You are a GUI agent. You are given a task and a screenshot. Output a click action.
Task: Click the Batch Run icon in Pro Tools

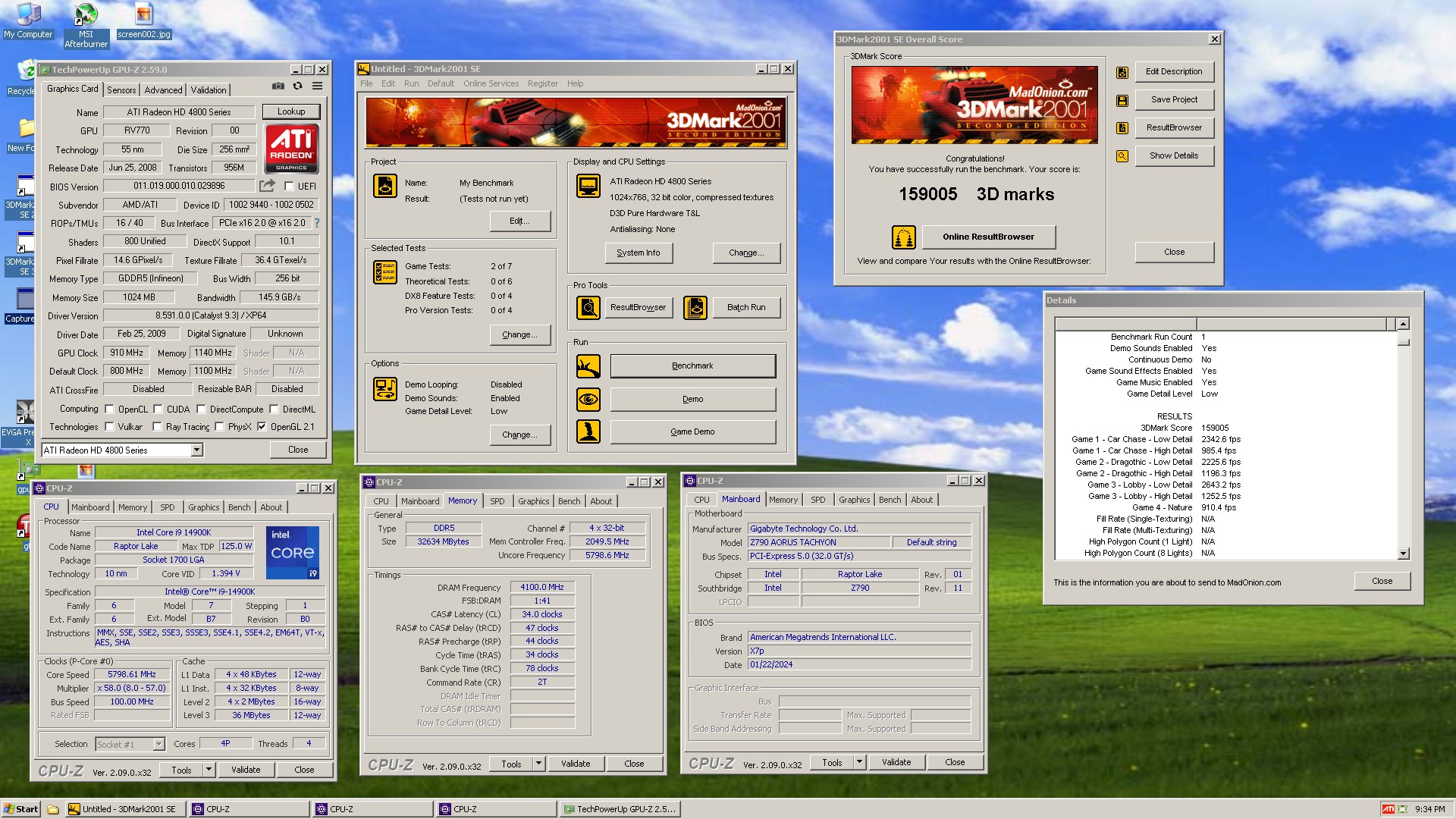(x=695, y=308)
